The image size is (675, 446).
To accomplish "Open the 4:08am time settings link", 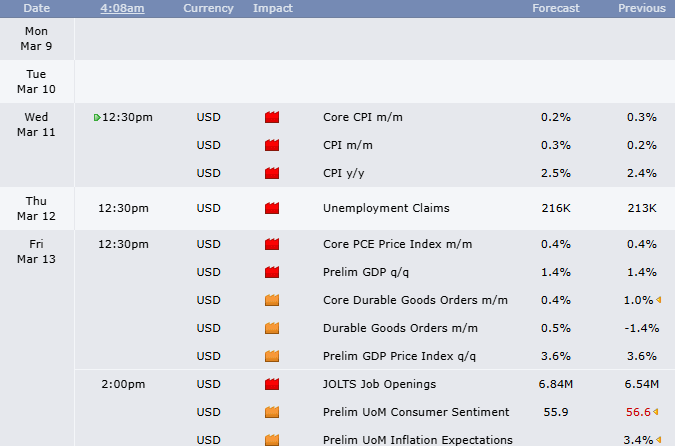I will (x=122, y=8).
